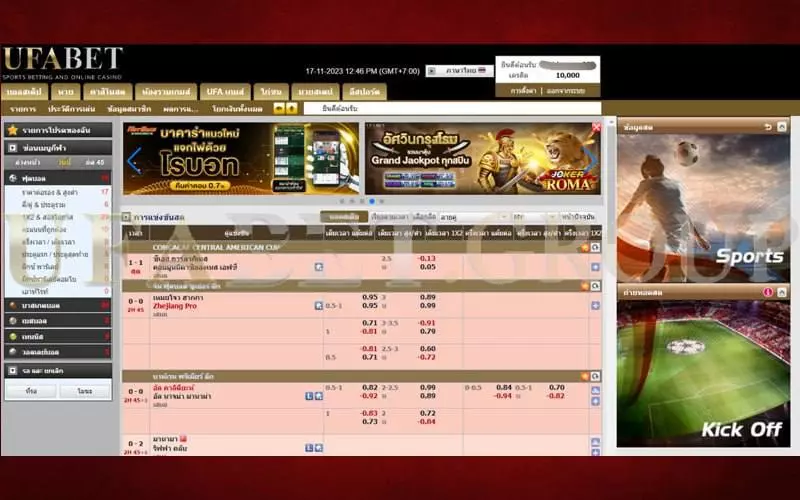Click the live stream icon beside Zhejiang Pro
800x500 pixels.
tap(319, 305)
